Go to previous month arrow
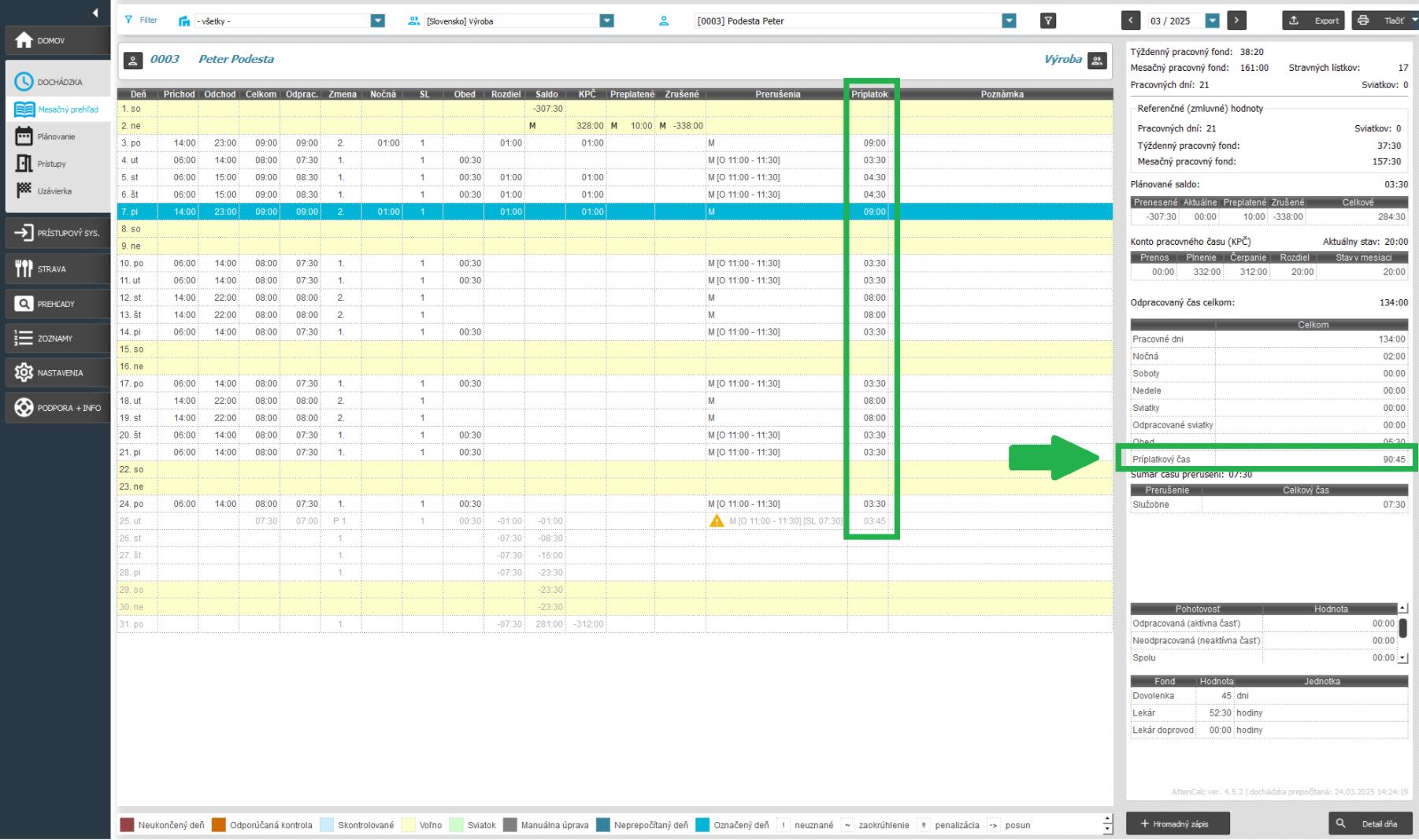The image size is (1419, 840). tap(1132, 21)
